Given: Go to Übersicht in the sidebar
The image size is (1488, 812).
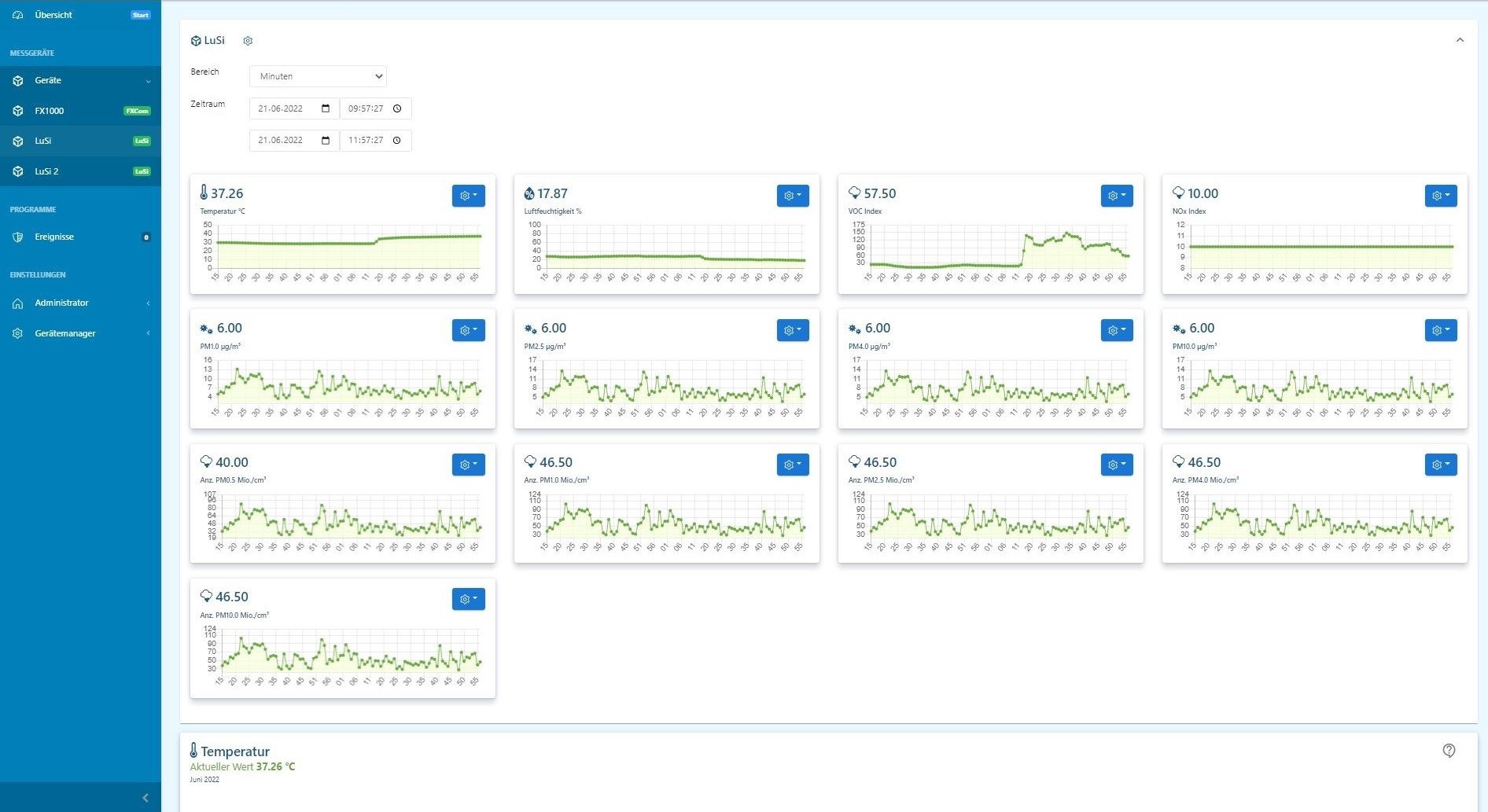Looking at the screenshot, I should pyautogui.click(x=80, y=15).
